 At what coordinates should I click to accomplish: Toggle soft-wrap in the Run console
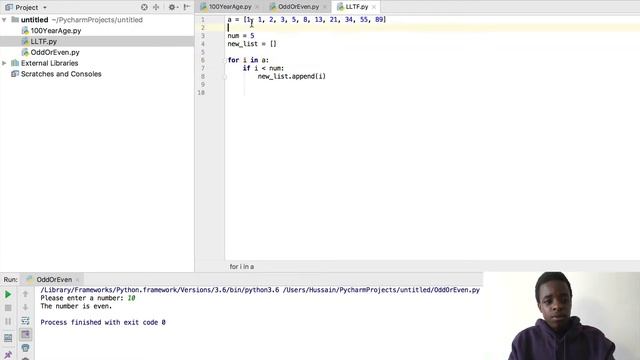pos(25,321)
